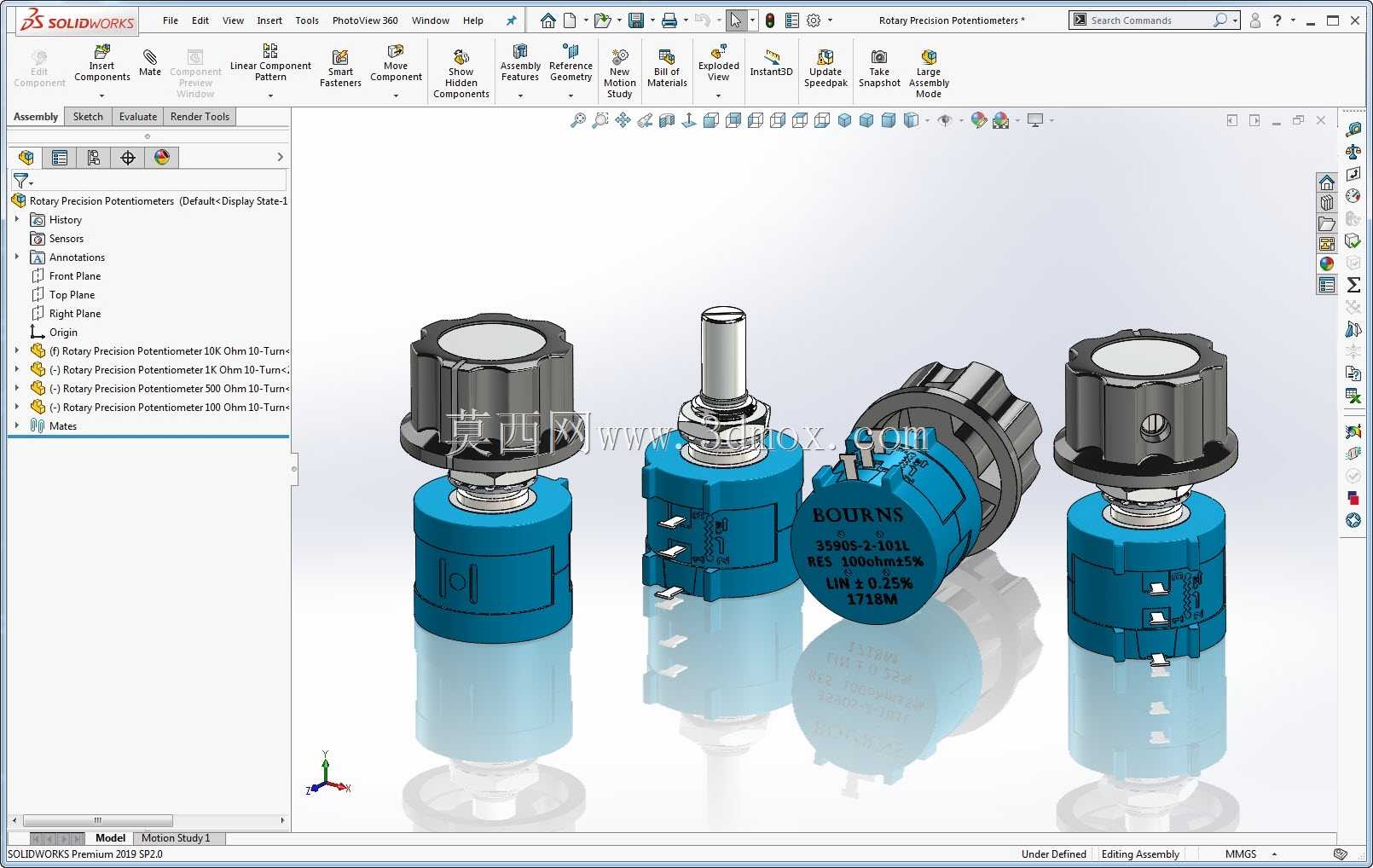Expand the manager pane tabs arrow
This screenshot has width=1373, height=868.
coord(280,157)
